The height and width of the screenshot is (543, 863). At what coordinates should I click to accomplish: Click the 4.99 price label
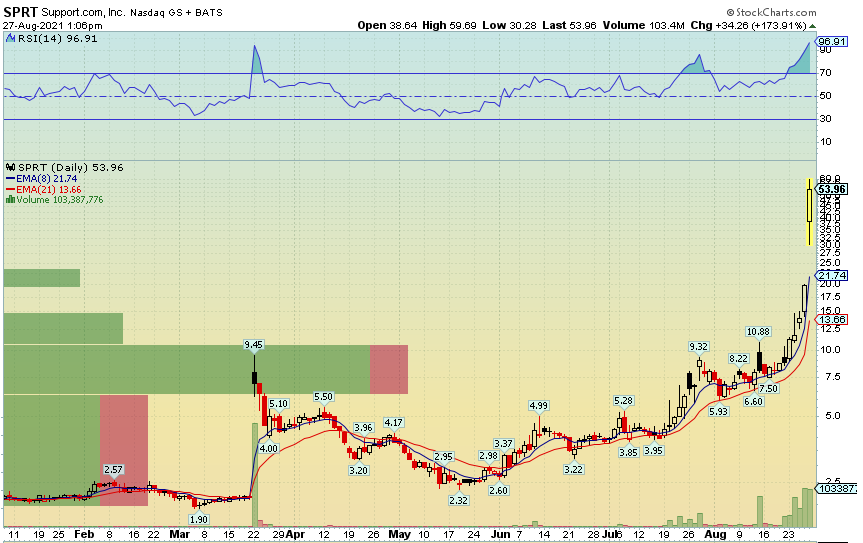[x=539, y=405]
